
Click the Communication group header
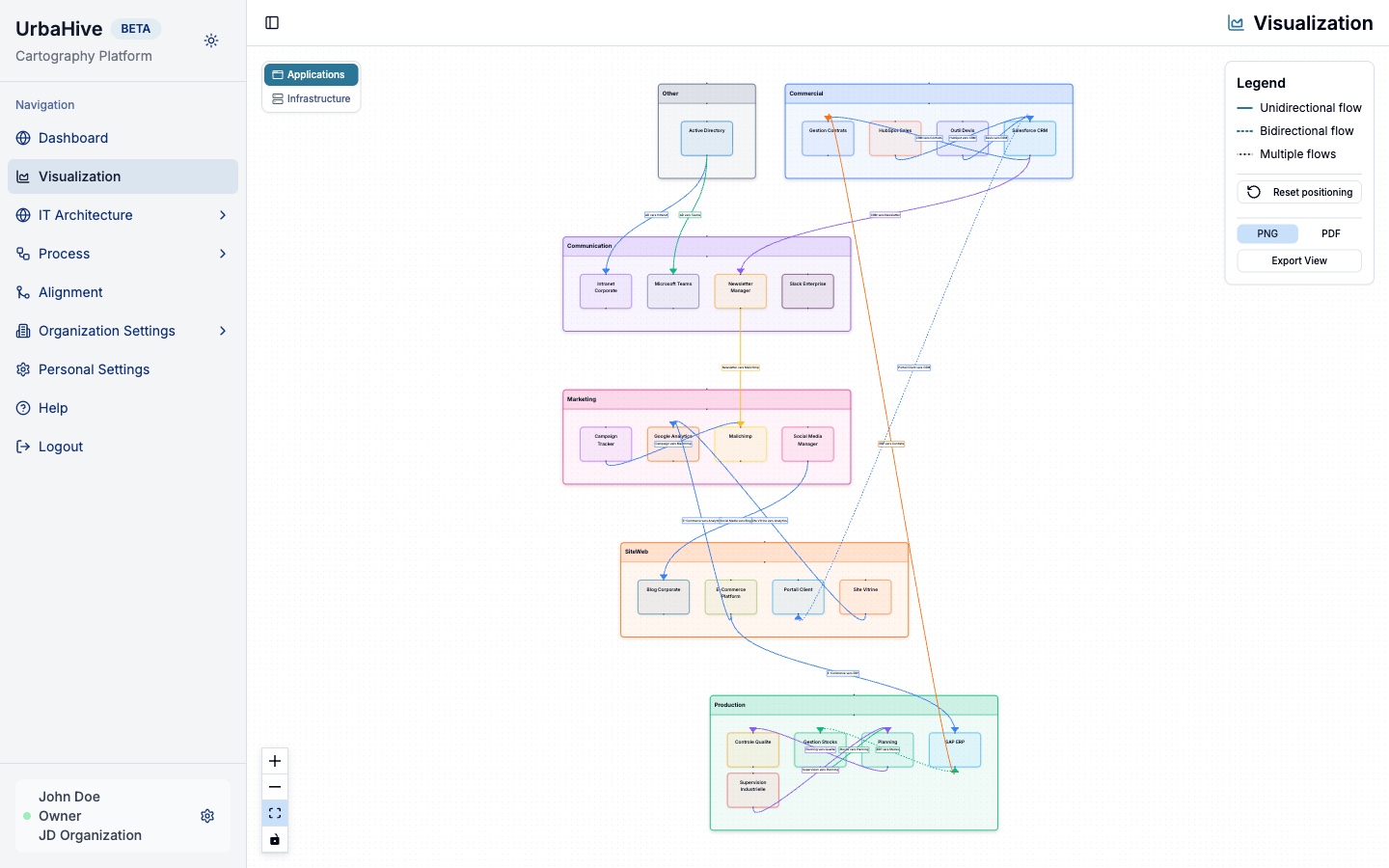(x=707, y=246)
